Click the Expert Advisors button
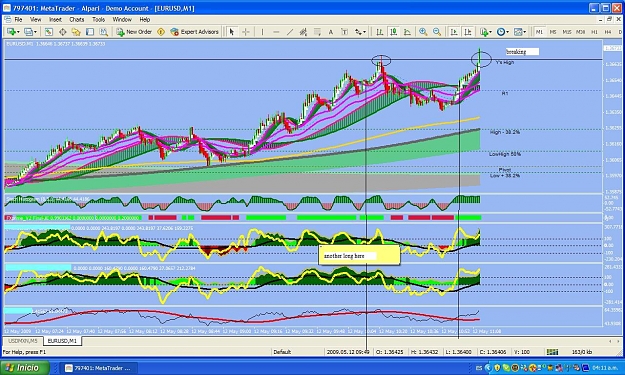Image resolution: width=625 pixels, height=375 pixels. tap(195, 32)
